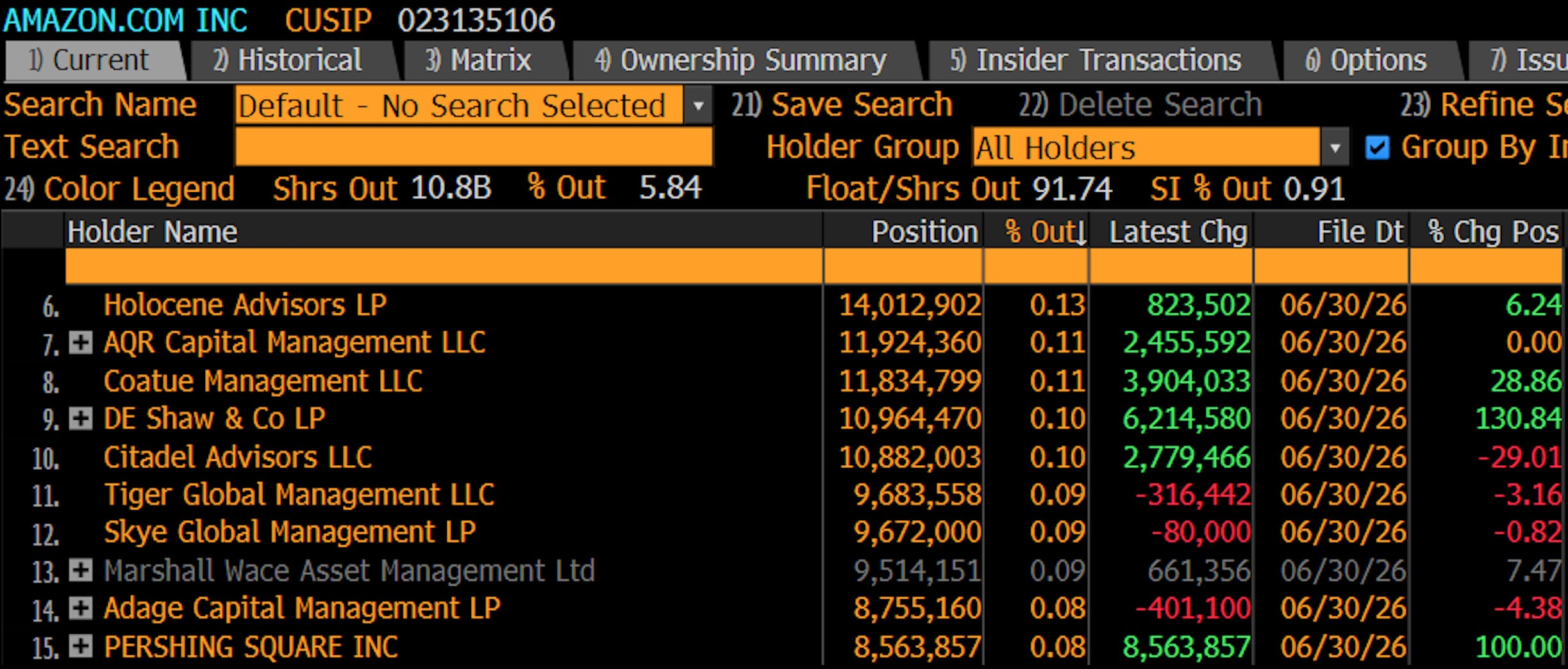Click percent change 130.84

pyautogui.click(x=1518, y=419)
